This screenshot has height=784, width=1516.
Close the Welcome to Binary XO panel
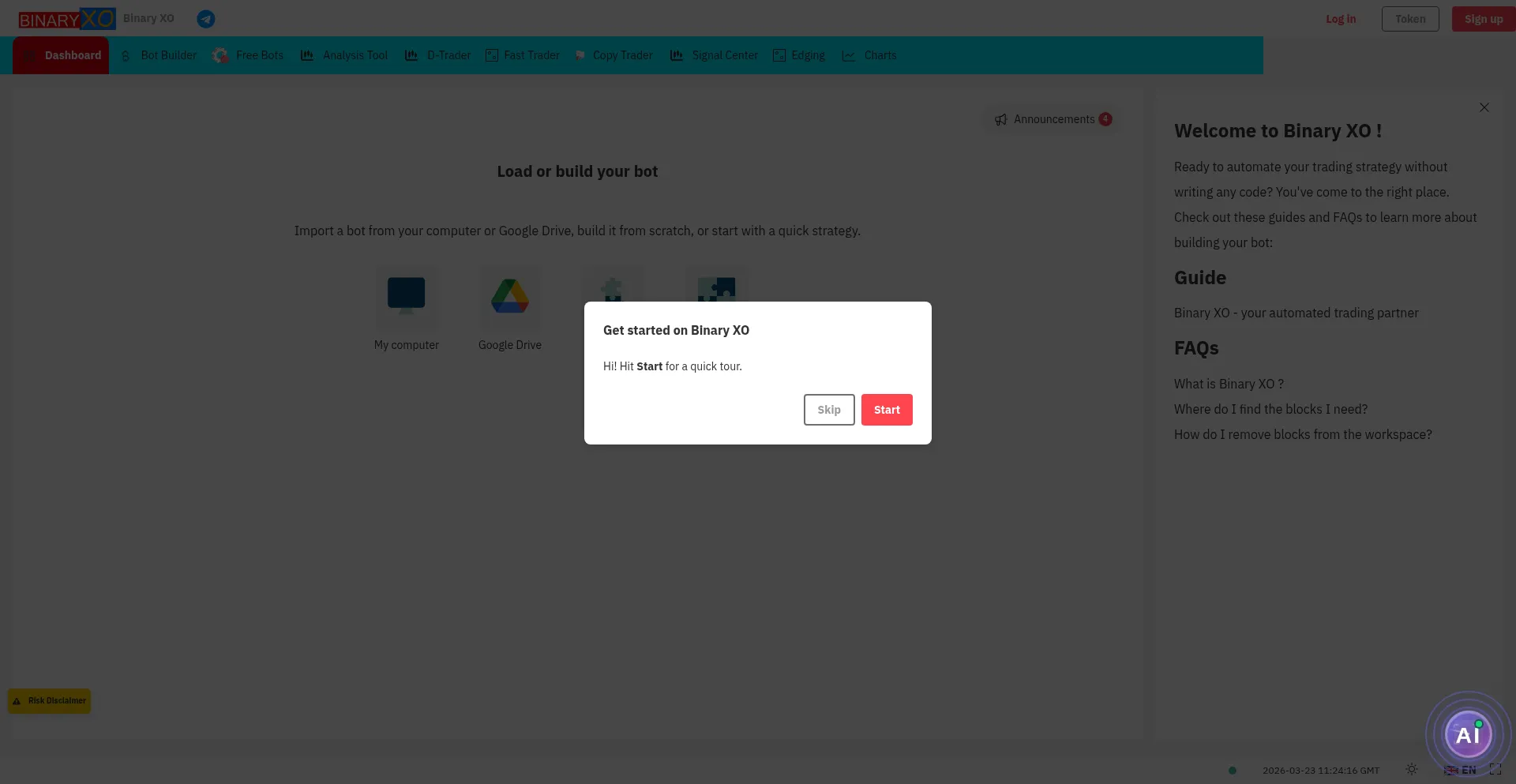pos(1484,107)
